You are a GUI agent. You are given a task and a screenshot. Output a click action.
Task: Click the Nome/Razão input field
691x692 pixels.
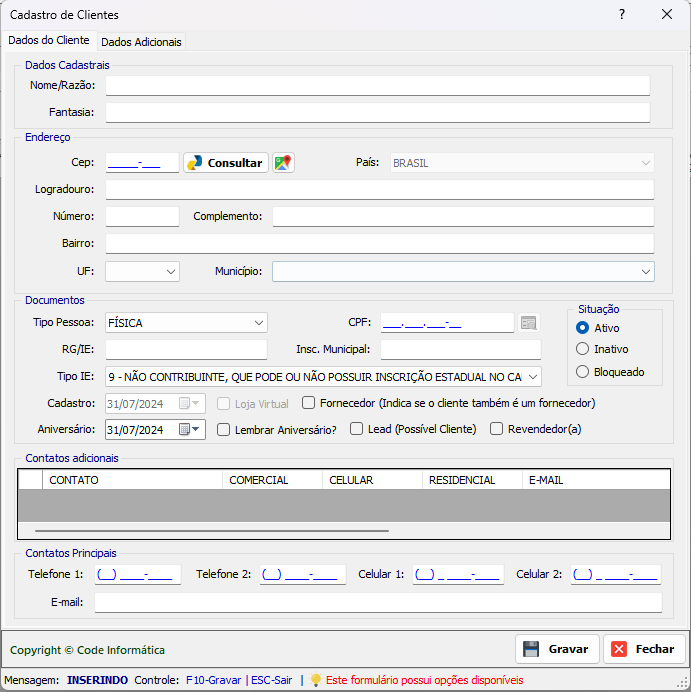point(378,85)
